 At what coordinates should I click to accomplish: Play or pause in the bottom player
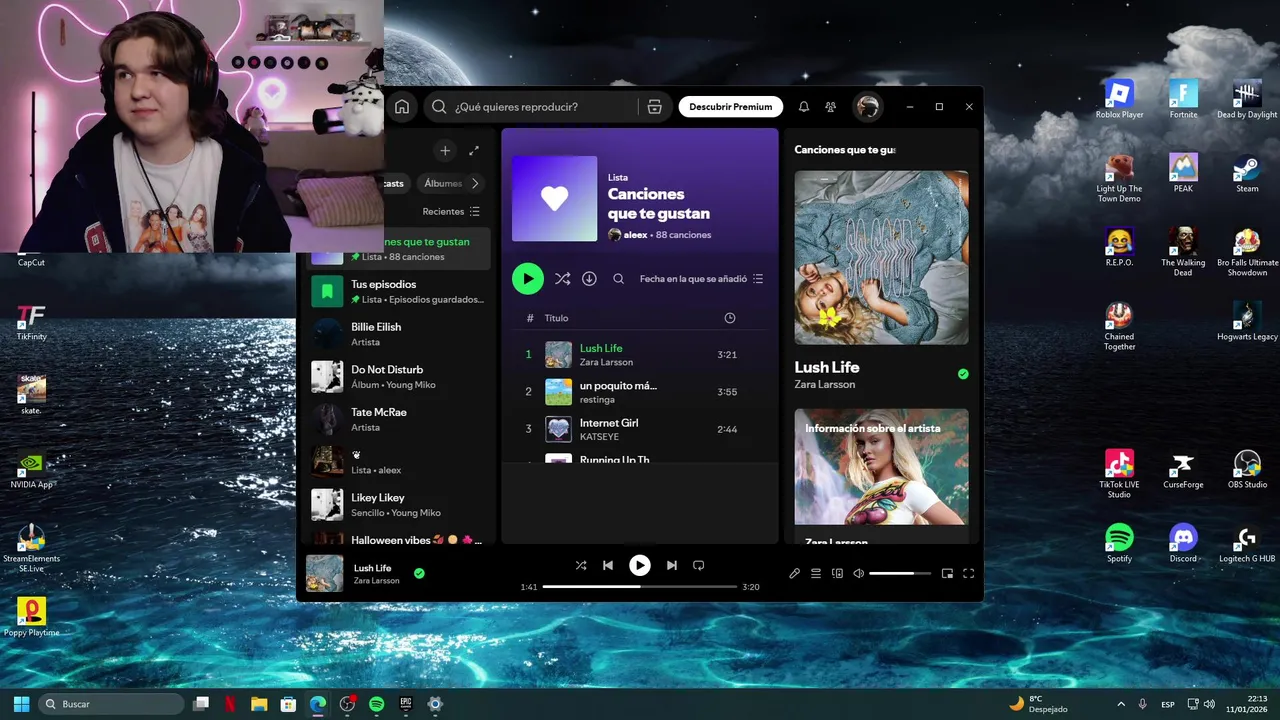tap(640, 565)
